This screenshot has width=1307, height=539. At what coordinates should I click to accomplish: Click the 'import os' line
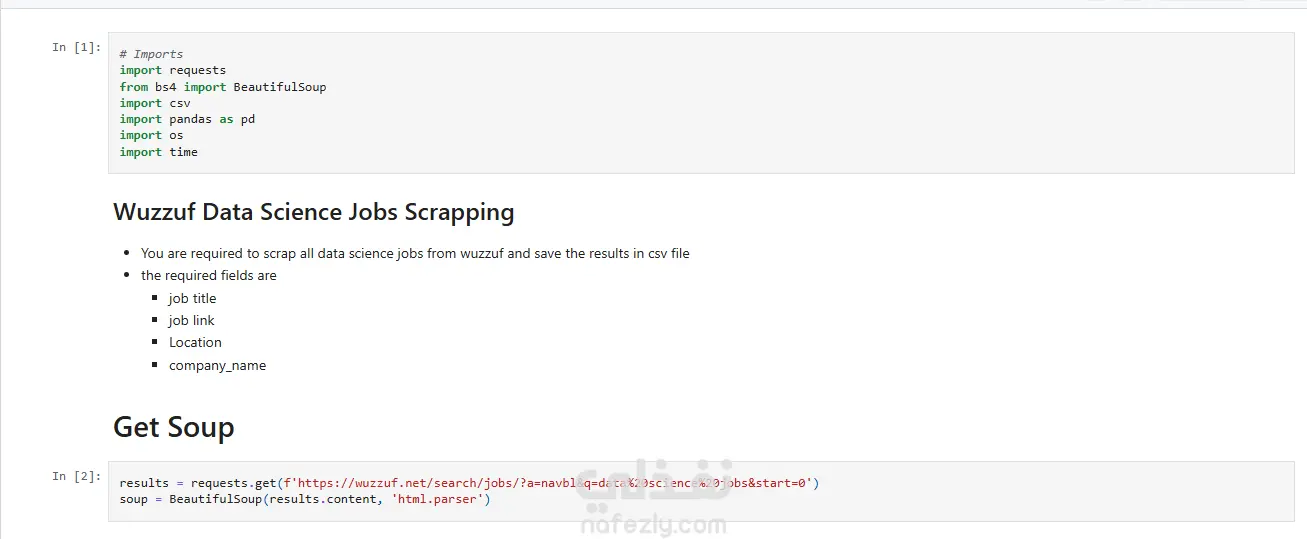pos(151,135)
